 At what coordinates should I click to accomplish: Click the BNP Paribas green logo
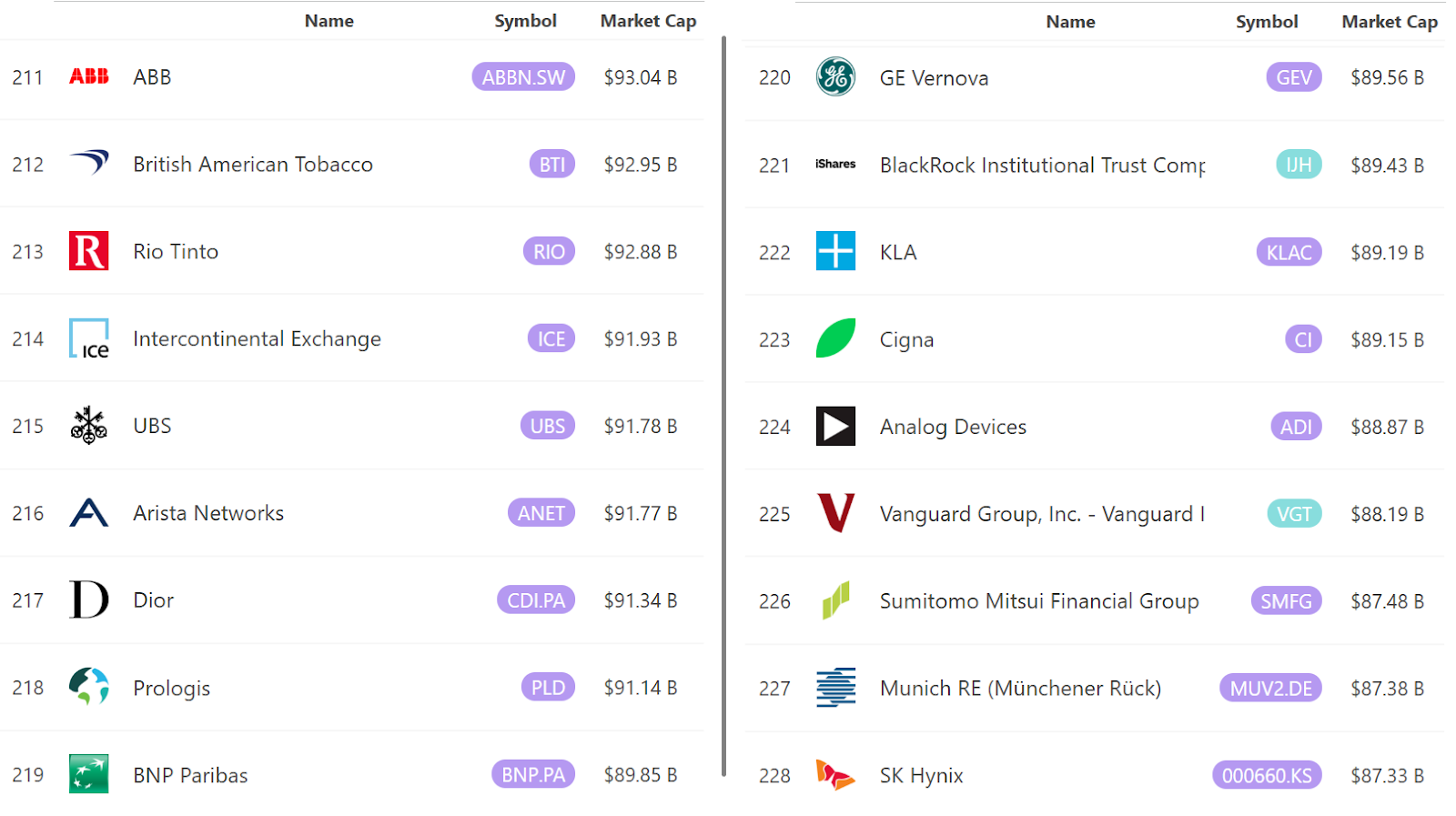(89, 774)
